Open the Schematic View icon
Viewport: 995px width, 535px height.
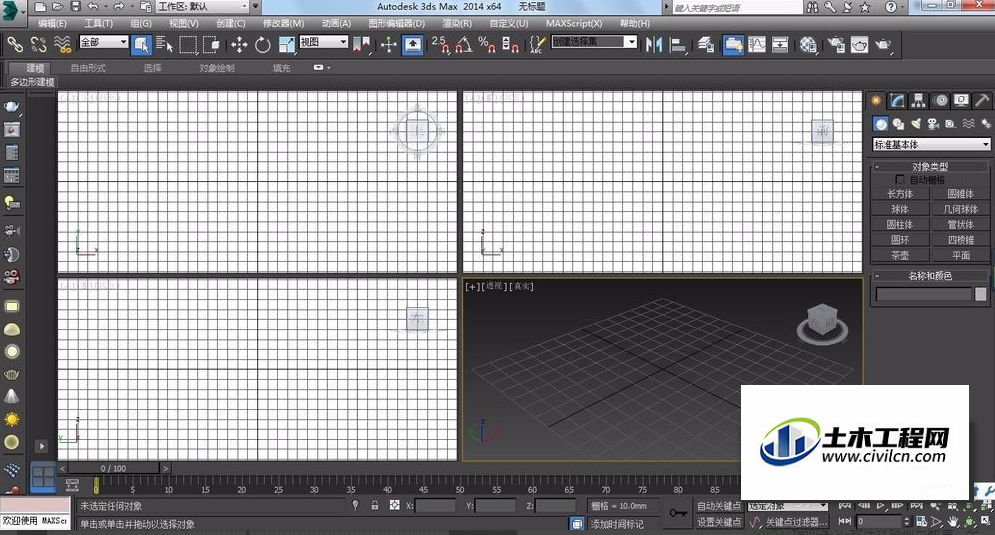[780, 44]
